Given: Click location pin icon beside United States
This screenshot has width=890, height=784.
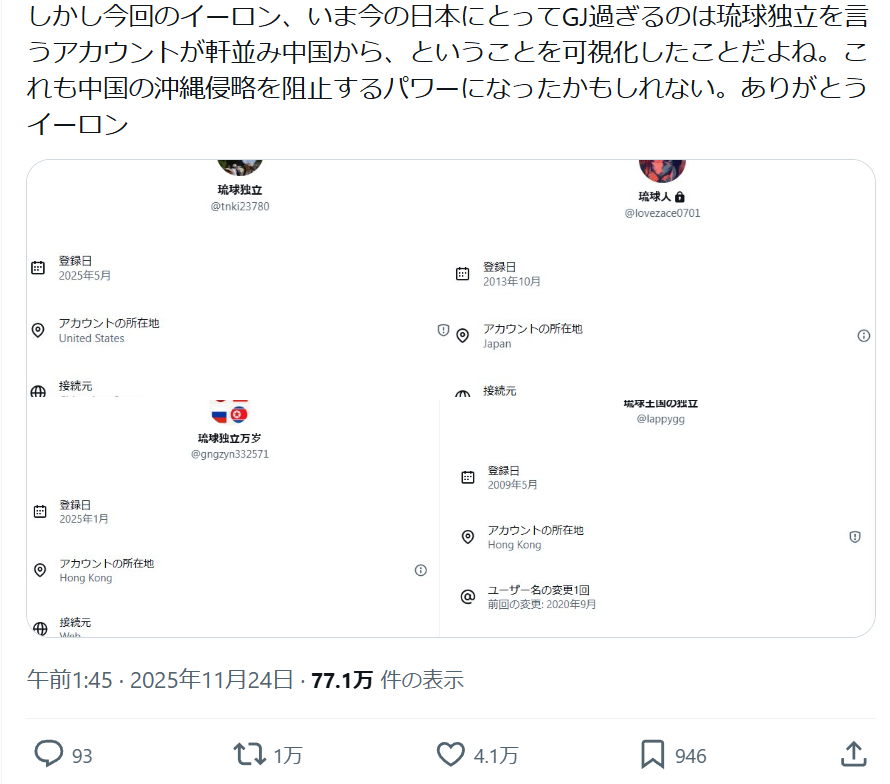Looking at the screenshot, I should pos(38,331).
